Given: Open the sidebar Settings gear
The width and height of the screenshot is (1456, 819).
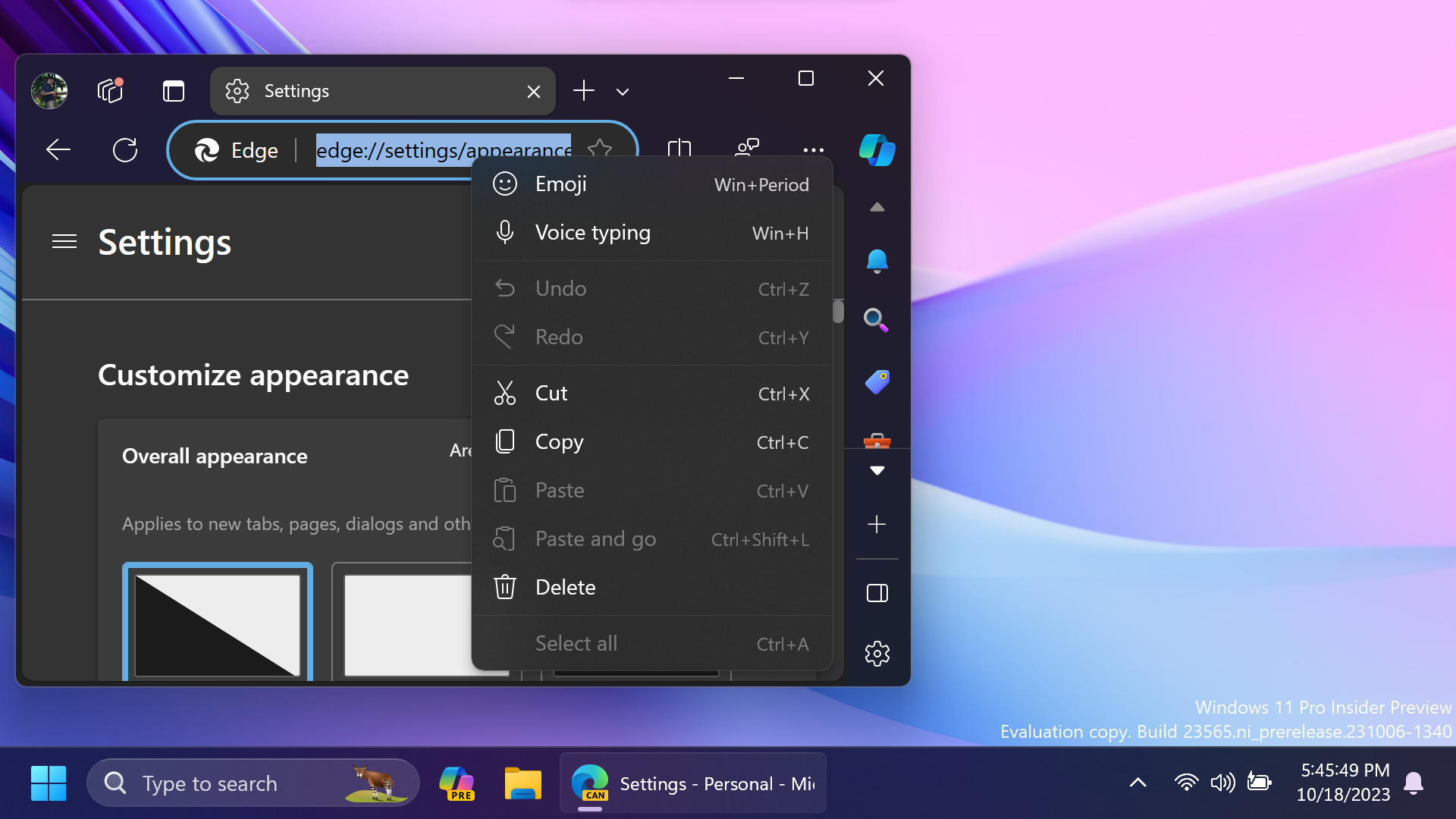Looking at the screenshot, I should pos(877,654).
